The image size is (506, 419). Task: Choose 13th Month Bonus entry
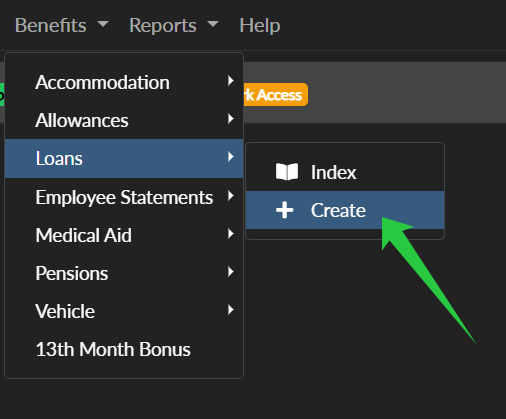124,349
